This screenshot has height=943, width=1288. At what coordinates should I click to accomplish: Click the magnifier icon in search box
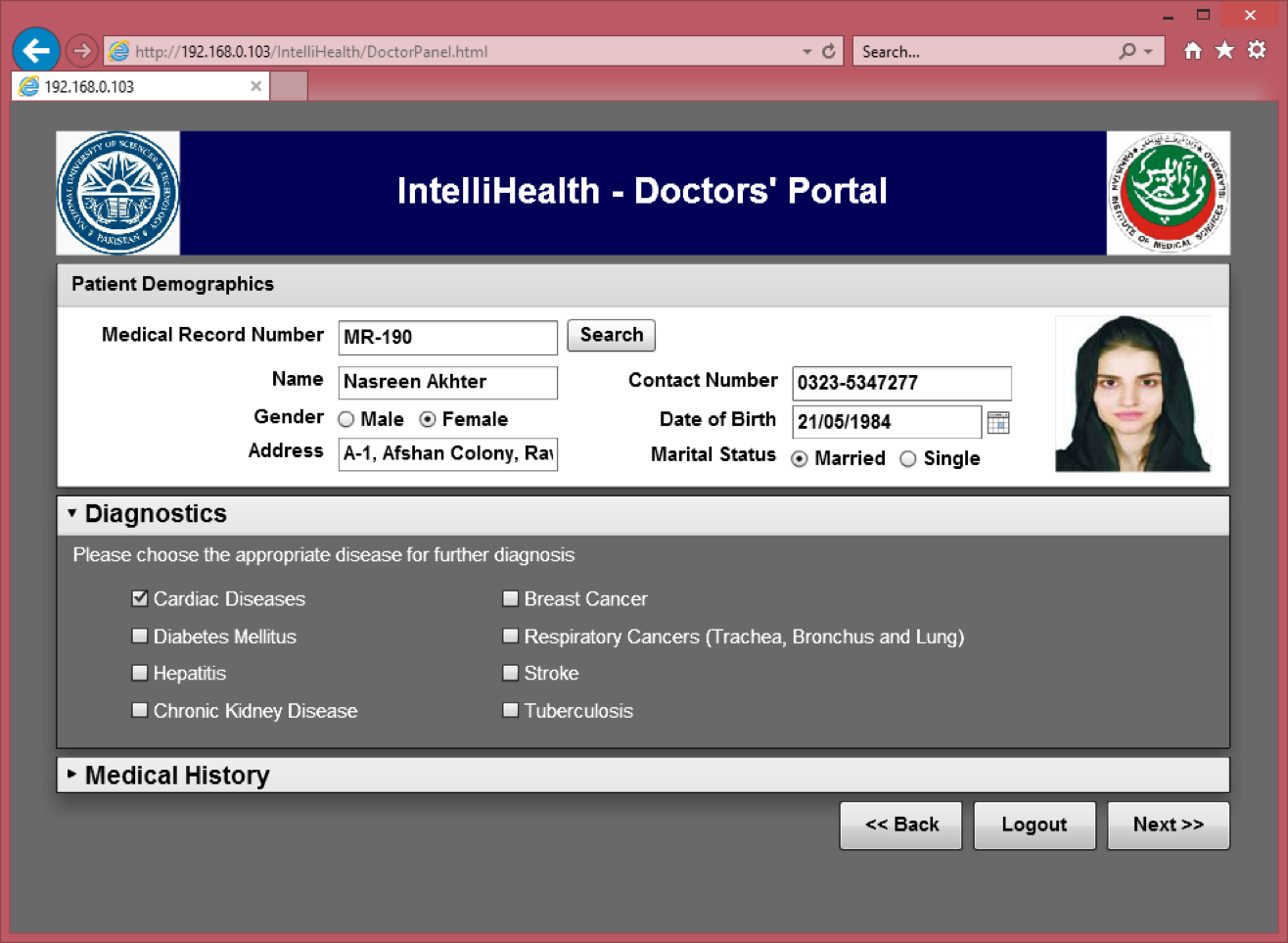tap(1127, 51)
